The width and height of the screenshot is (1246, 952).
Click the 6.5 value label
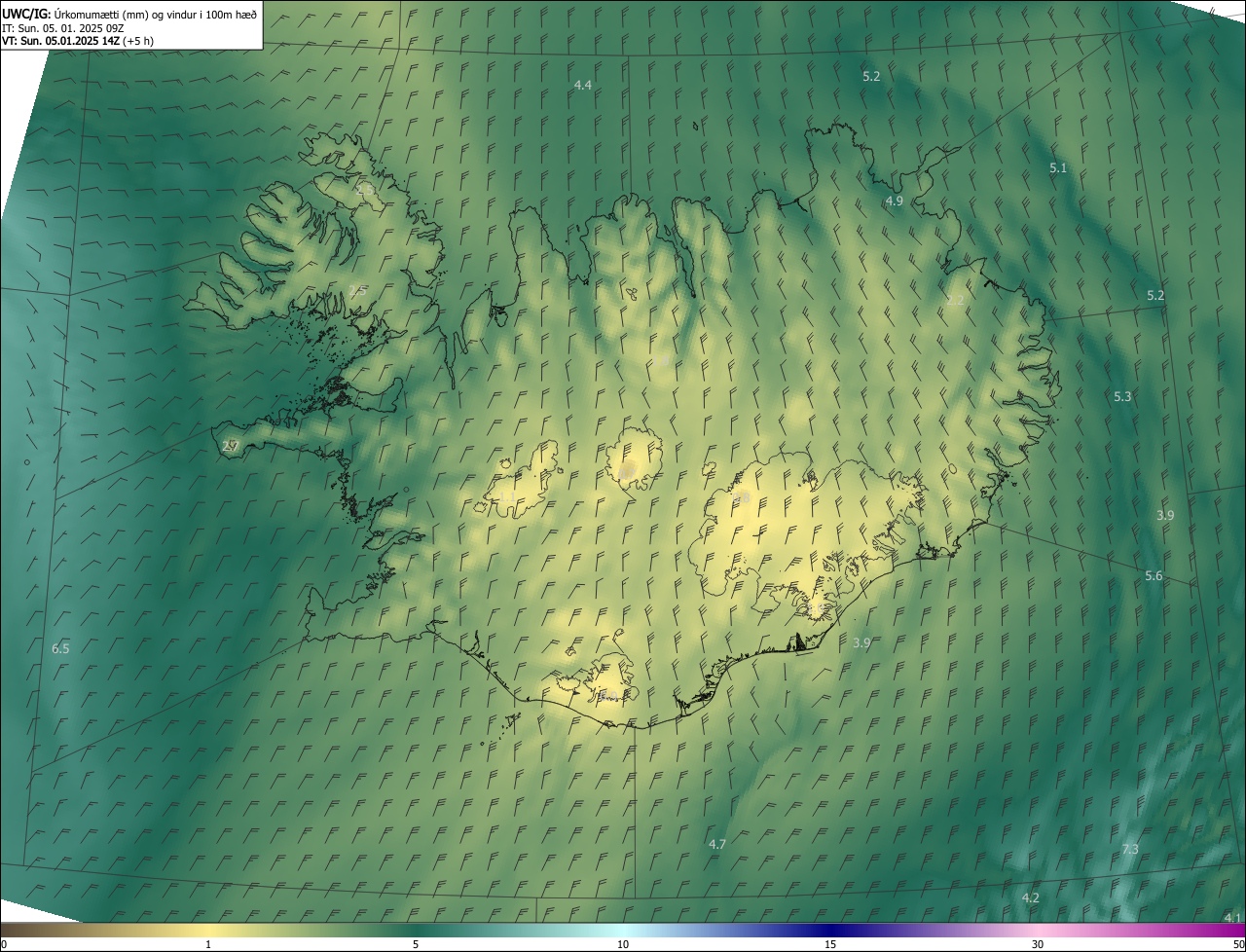[x=60, y=648]
